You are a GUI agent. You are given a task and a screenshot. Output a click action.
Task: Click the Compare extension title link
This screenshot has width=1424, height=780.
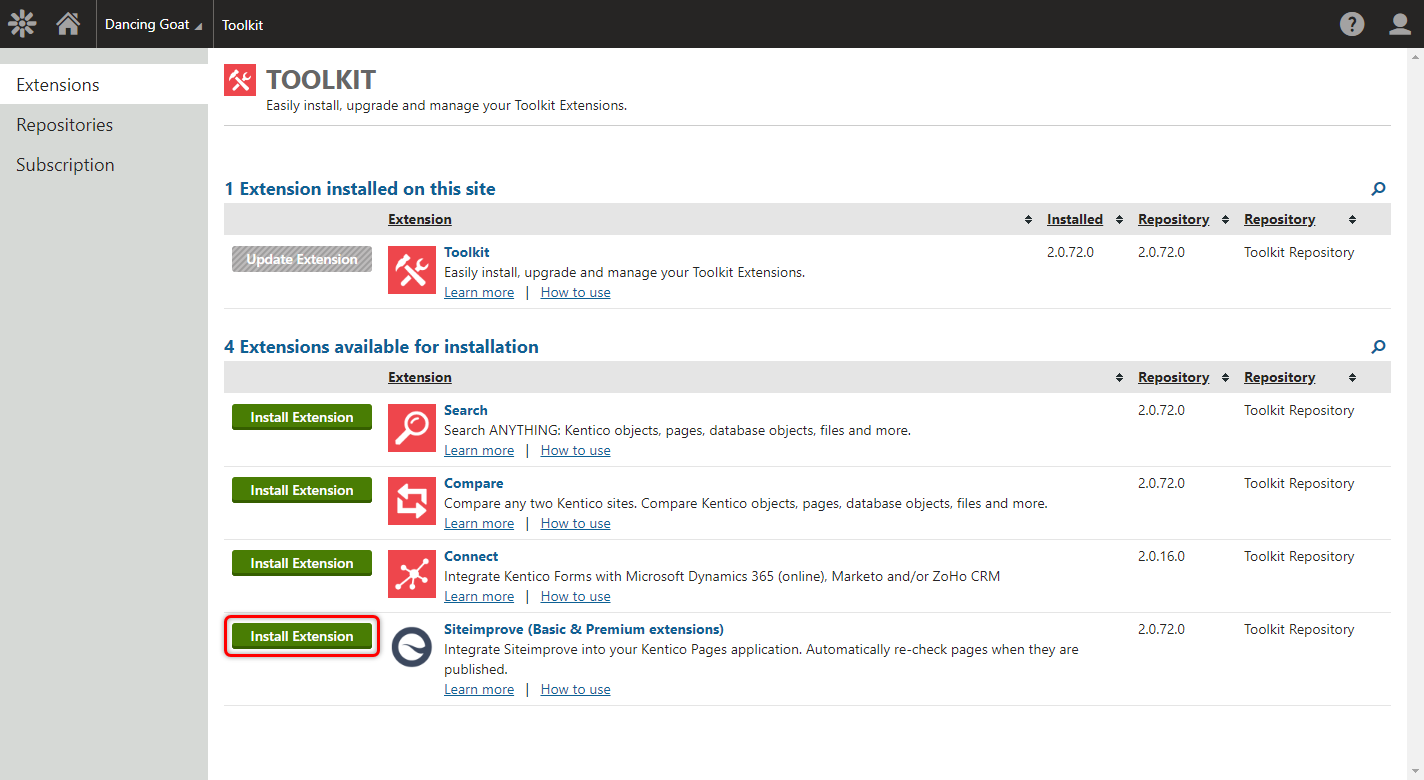474,483
